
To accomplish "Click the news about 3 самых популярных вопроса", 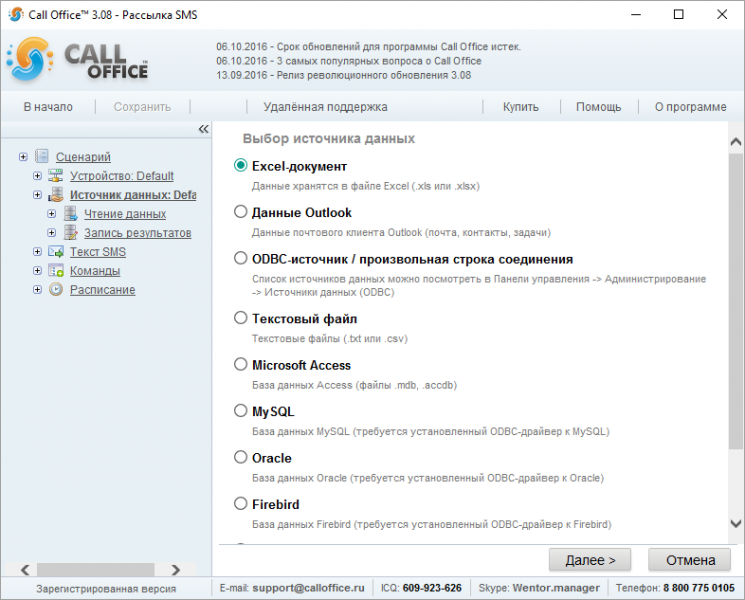I will [349, 61].
